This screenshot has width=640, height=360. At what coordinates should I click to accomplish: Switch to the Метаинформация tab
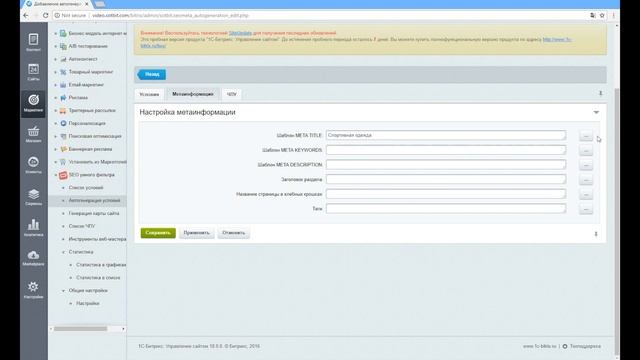tap(193, 94)
